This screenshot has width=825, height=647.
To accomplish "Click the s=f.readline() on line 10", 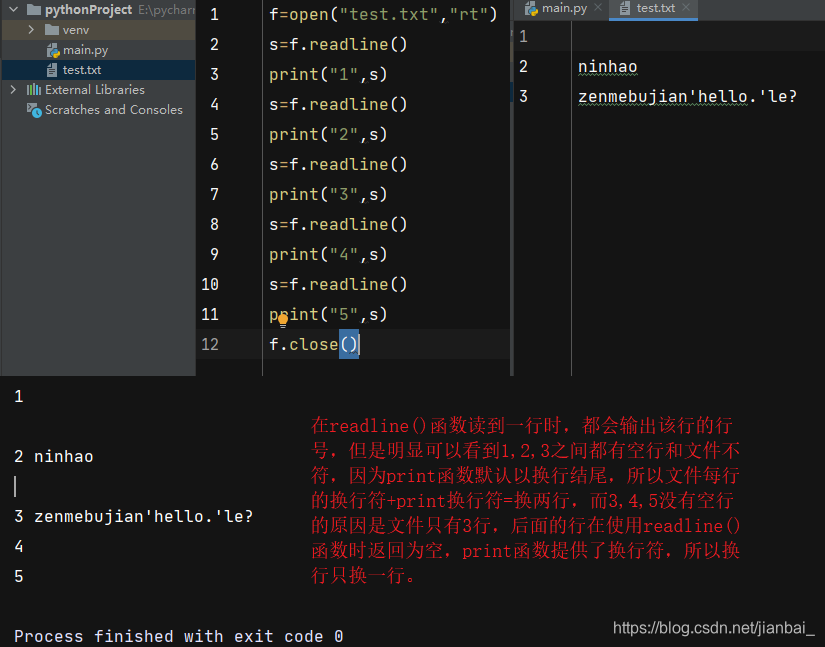I will tap(338, 284).
